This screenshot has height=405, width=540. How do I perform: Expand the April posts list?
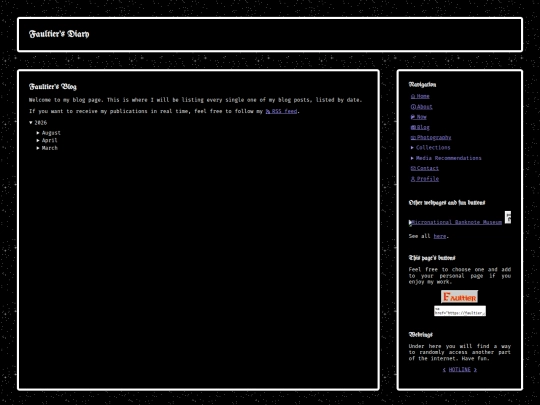click(47, 141)
